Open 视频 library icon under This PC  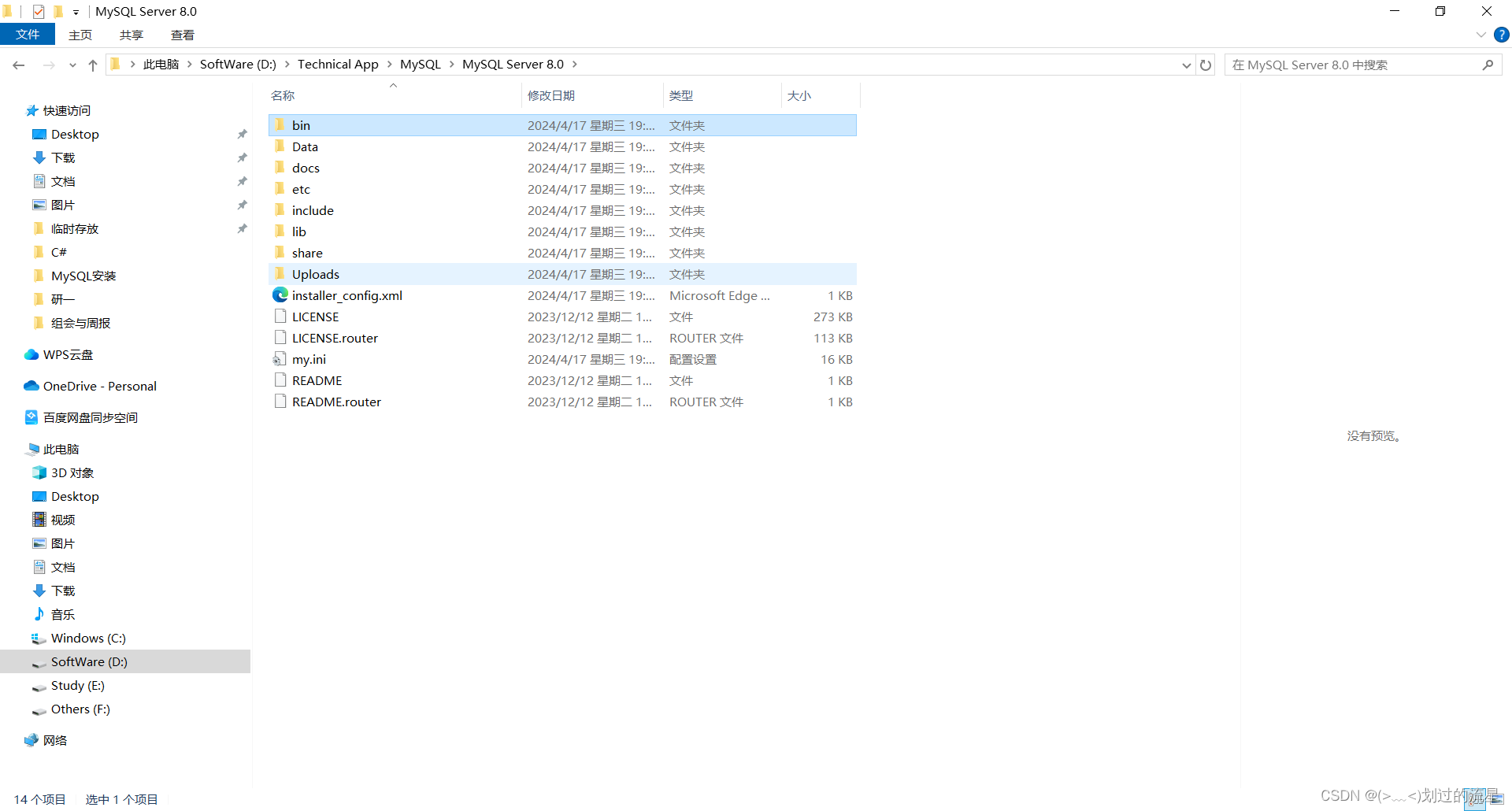39,520
